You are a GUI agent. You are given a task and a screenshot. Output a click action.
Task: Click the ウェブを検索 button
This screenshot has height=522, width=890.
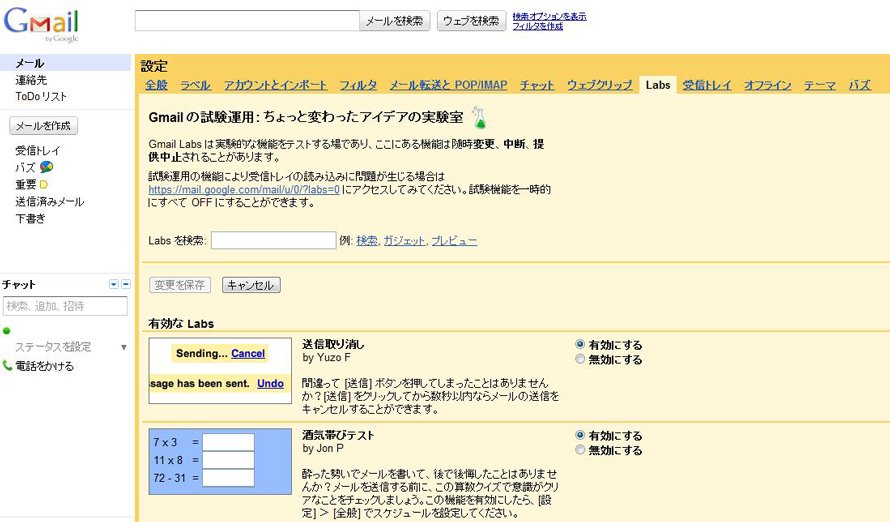[471, 21]
